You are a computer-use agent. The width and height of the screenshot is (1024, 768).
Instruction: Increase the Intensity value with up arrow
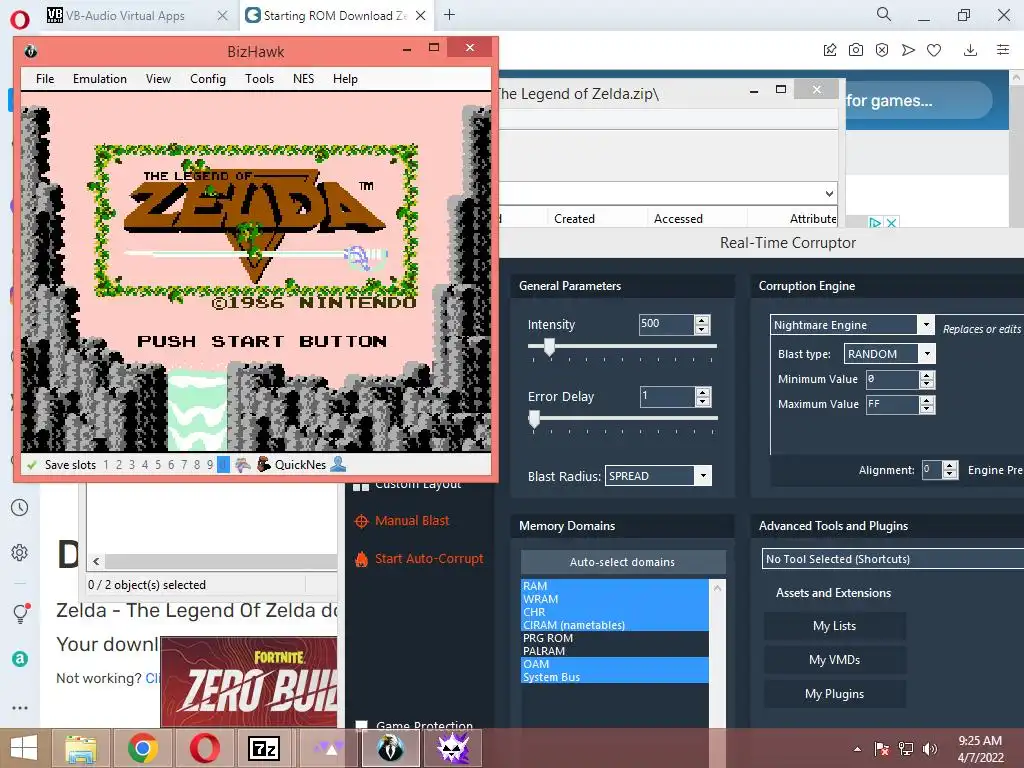pyautogui.click(x=702, y=320)
